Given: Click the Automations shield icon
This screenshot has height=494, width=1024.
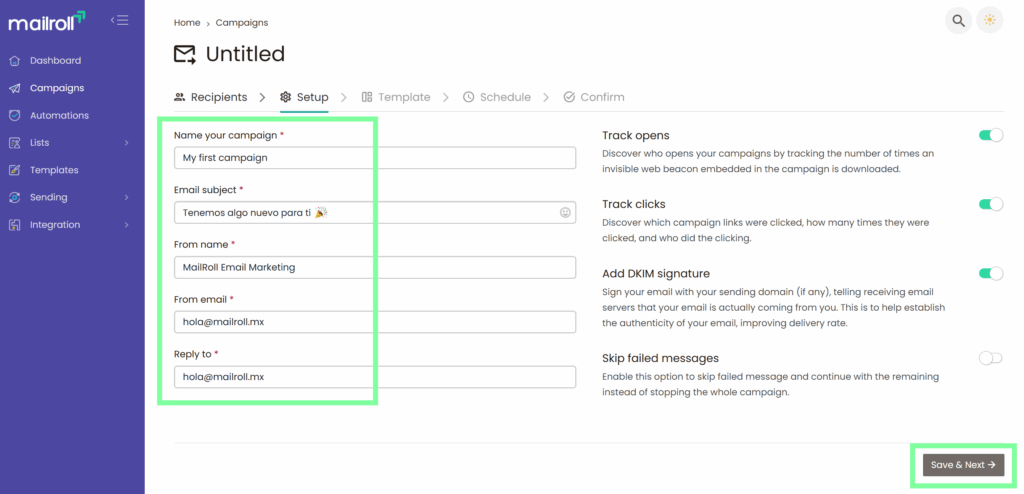Looking at the screenshot, I should coord(14,116).
